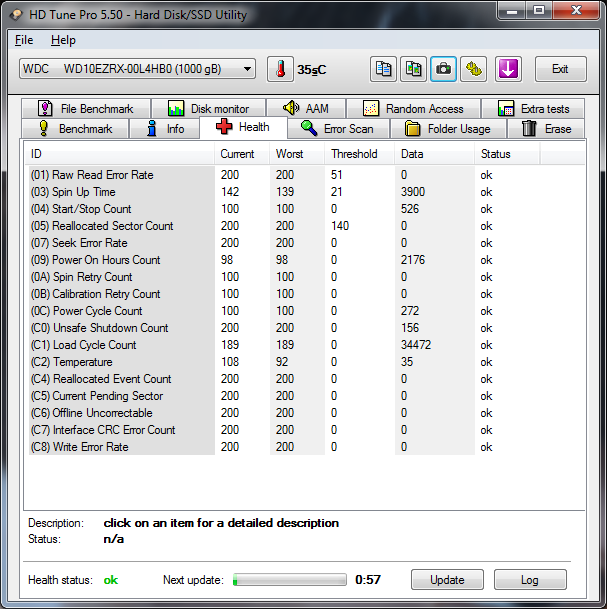Click the camera save screenshot icon
The image size is (607, 609).
[443, 70]
